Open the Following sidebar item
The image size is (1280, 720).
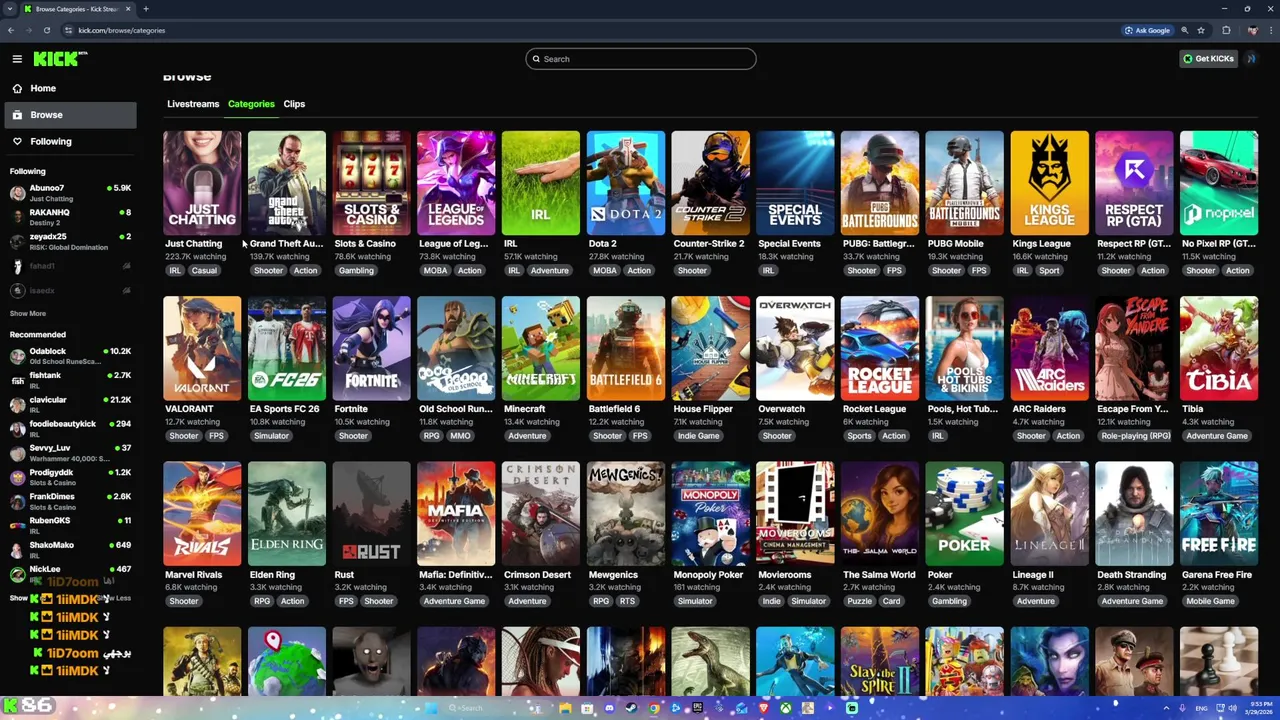click(68, 141)
